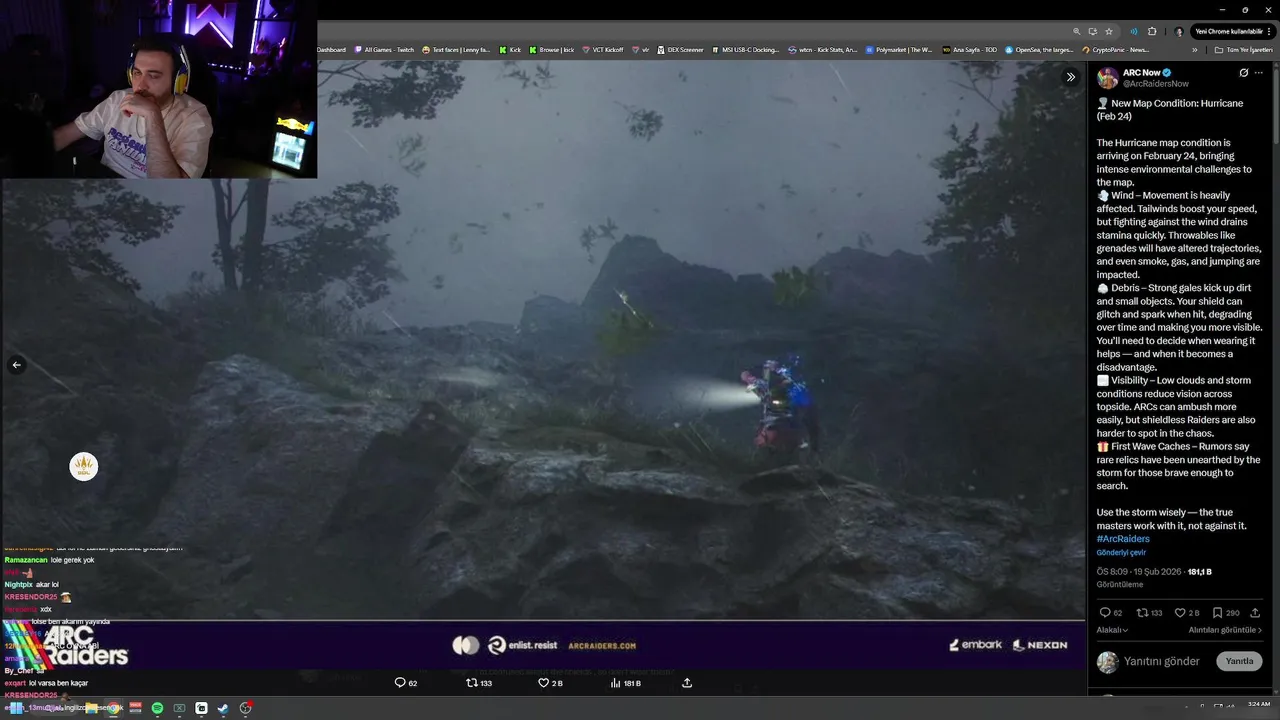Bookmark the tweet showing 290
This screenshot has height=720, width=1280.
point(1225,613)
